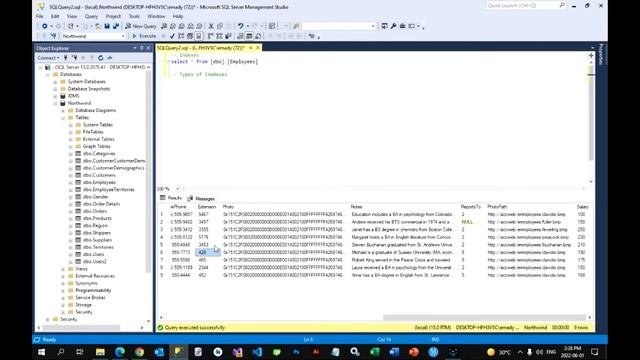Select the dbo.Products table
The width and height of the screenshot is (640, 360).
pyautogui.click(x=97, y=218)
